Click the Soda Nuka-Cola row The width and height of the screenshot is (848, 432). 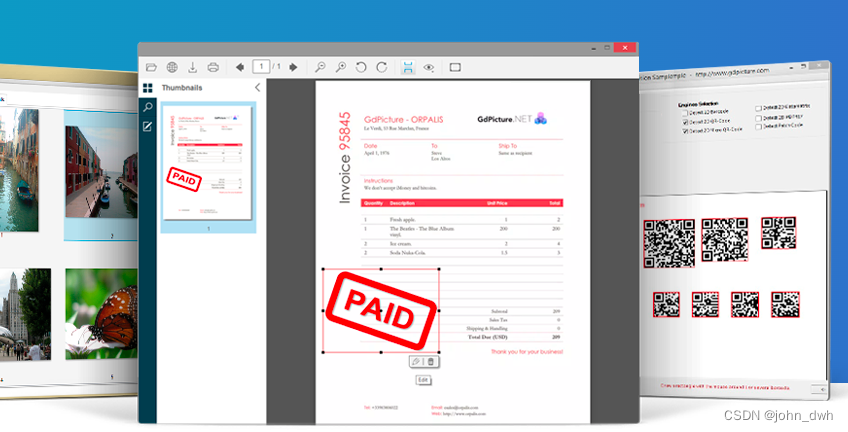tap(462, 252)
